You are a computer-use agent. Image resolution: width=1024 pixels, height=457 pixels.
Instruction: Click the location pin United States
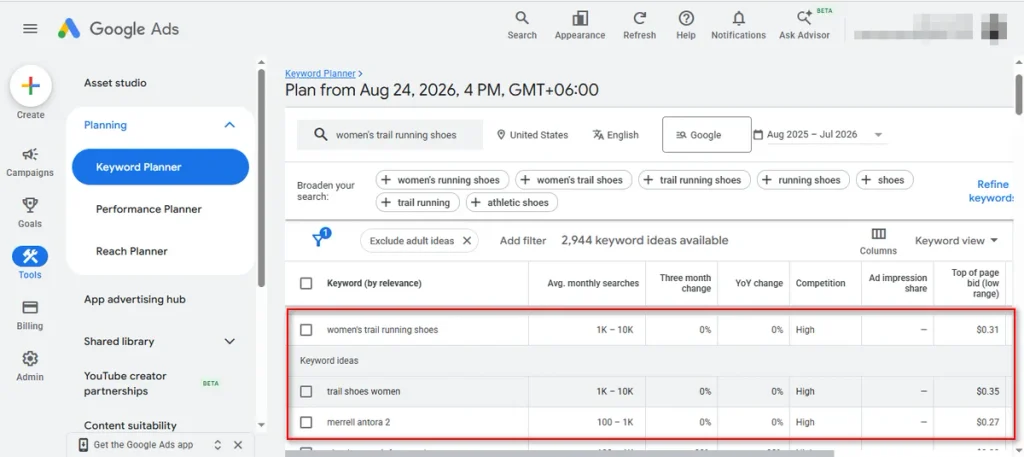532,135
